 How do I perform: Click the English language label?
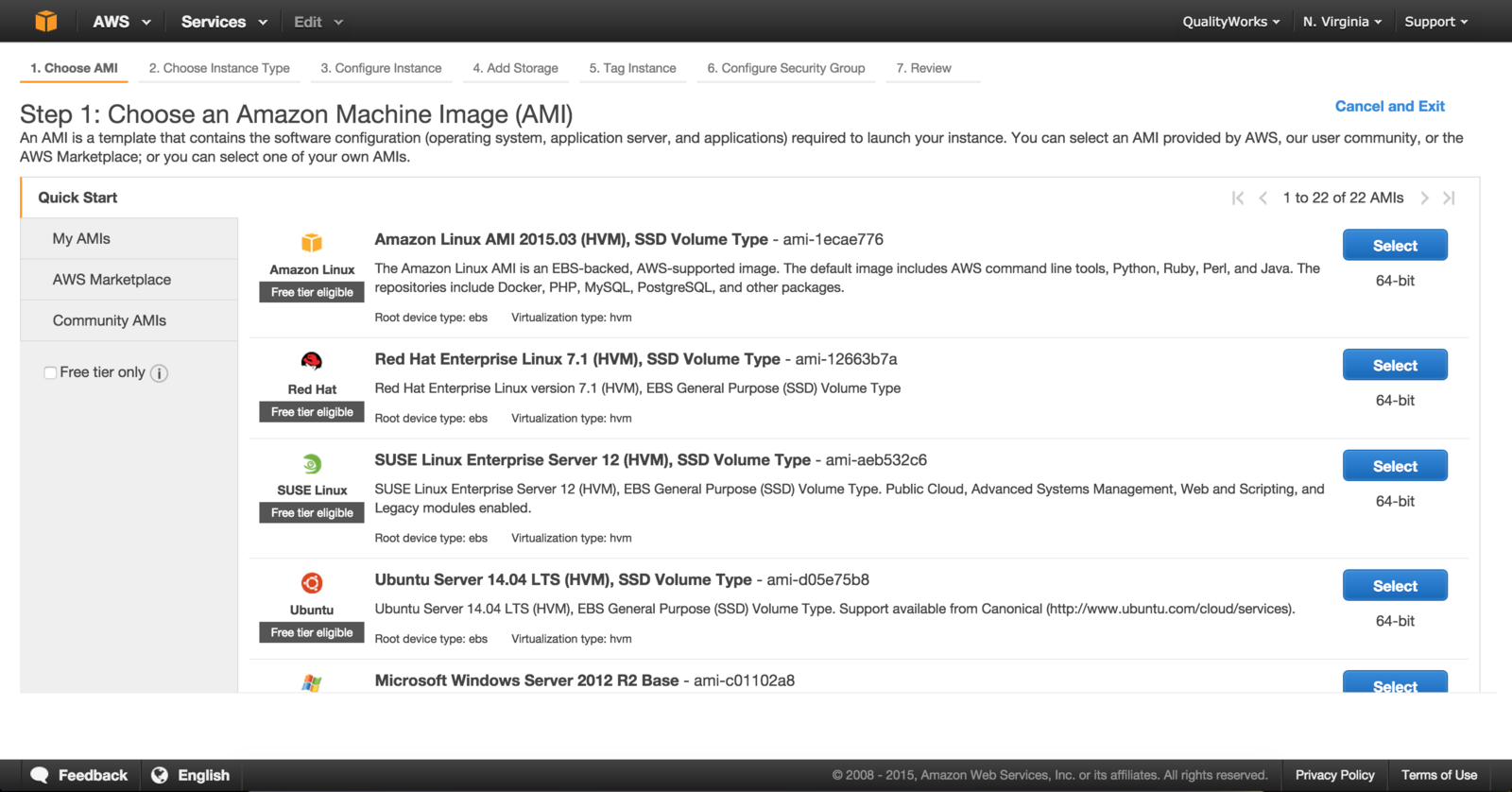click(204, 775)
